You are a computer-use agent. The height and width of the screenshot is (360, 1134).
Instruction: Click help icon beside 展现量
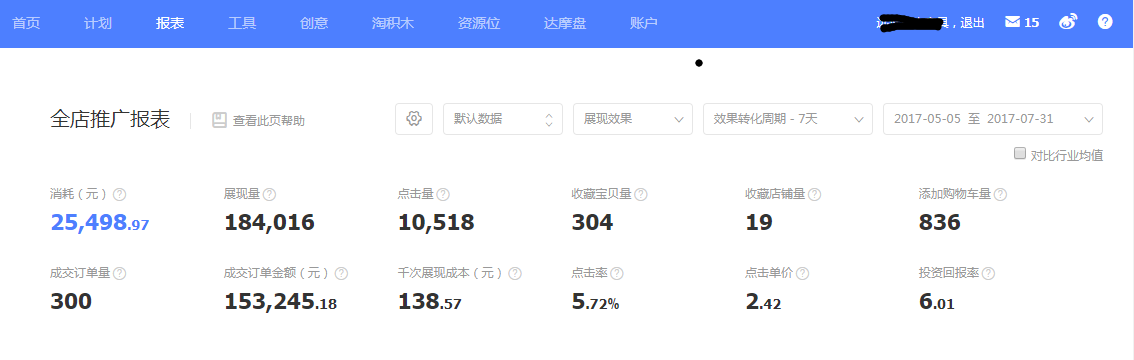pyautogui.click(x=269, y=194)
